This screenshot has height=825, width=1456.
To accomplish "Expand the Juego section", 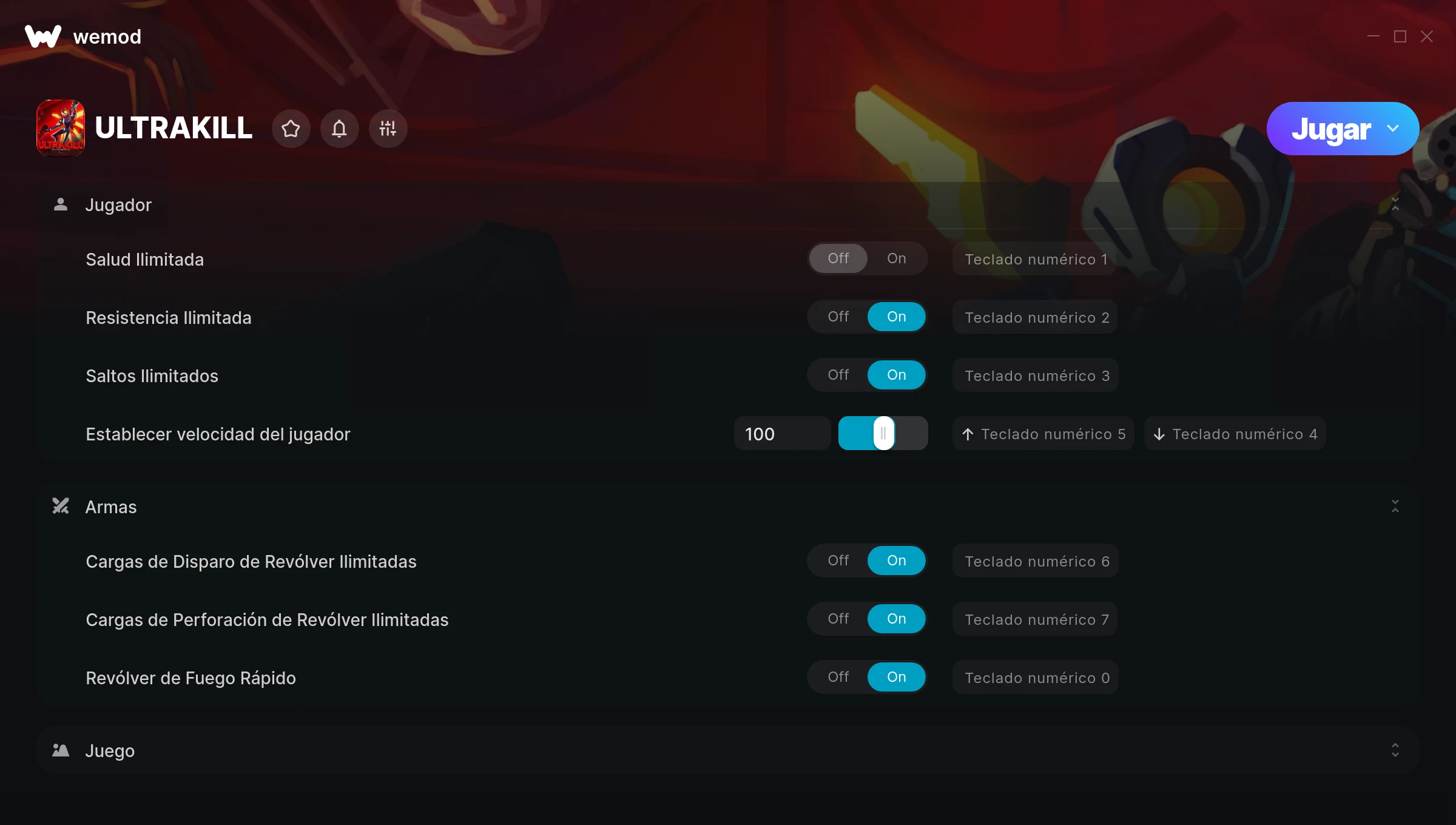I will 1395,750.
